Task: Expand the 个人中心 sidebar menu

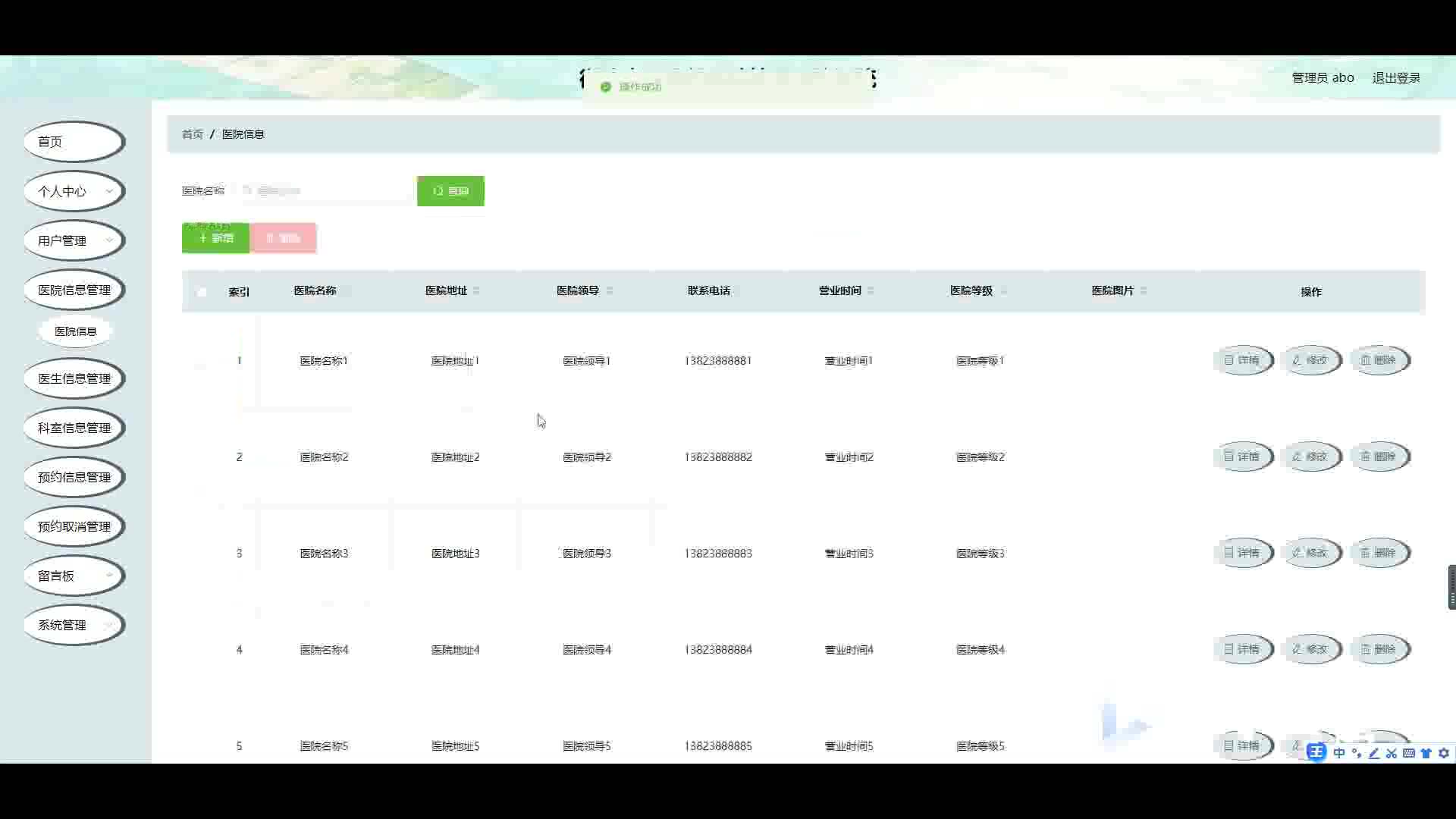Action: (74, 191)
